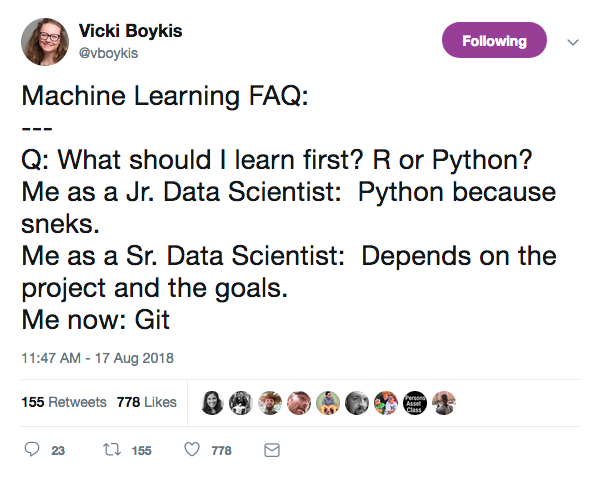Open the @vboykis handle link
This screenshot has height=478, width=605.
[108, 53]
